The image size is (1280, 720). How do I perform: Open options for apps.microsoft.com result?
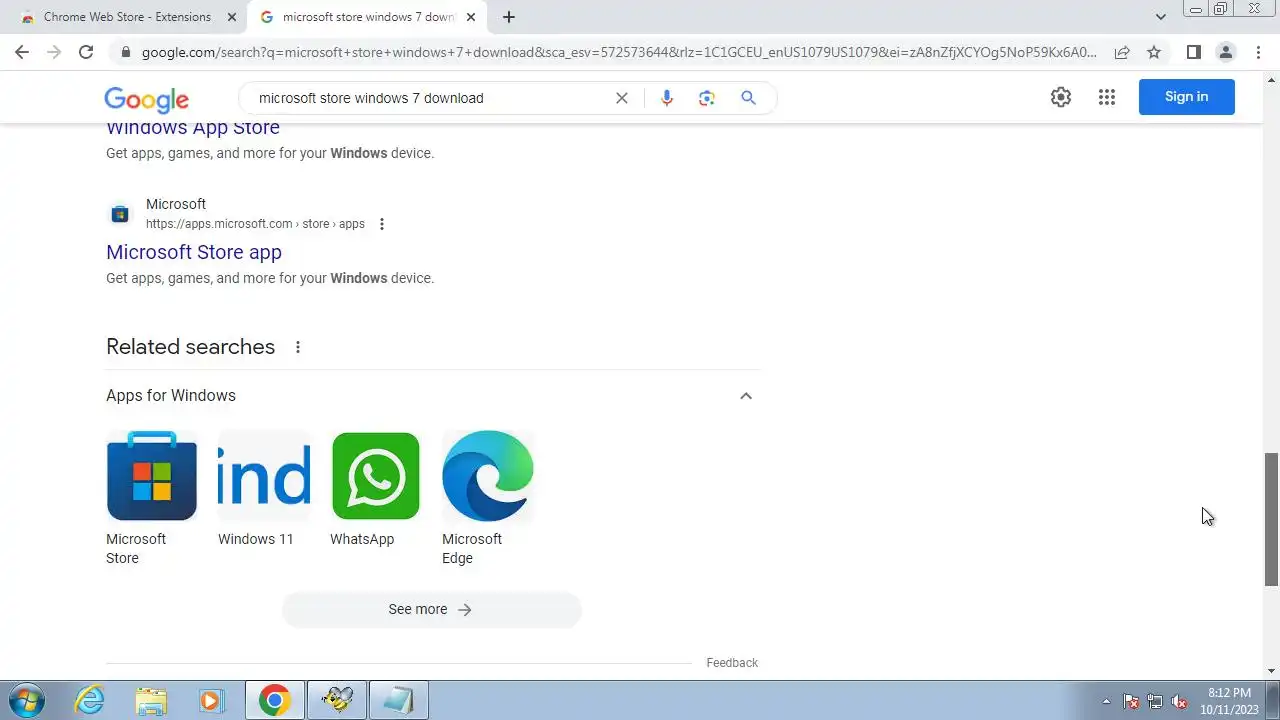pyautogui.click(x=382, y=224)
